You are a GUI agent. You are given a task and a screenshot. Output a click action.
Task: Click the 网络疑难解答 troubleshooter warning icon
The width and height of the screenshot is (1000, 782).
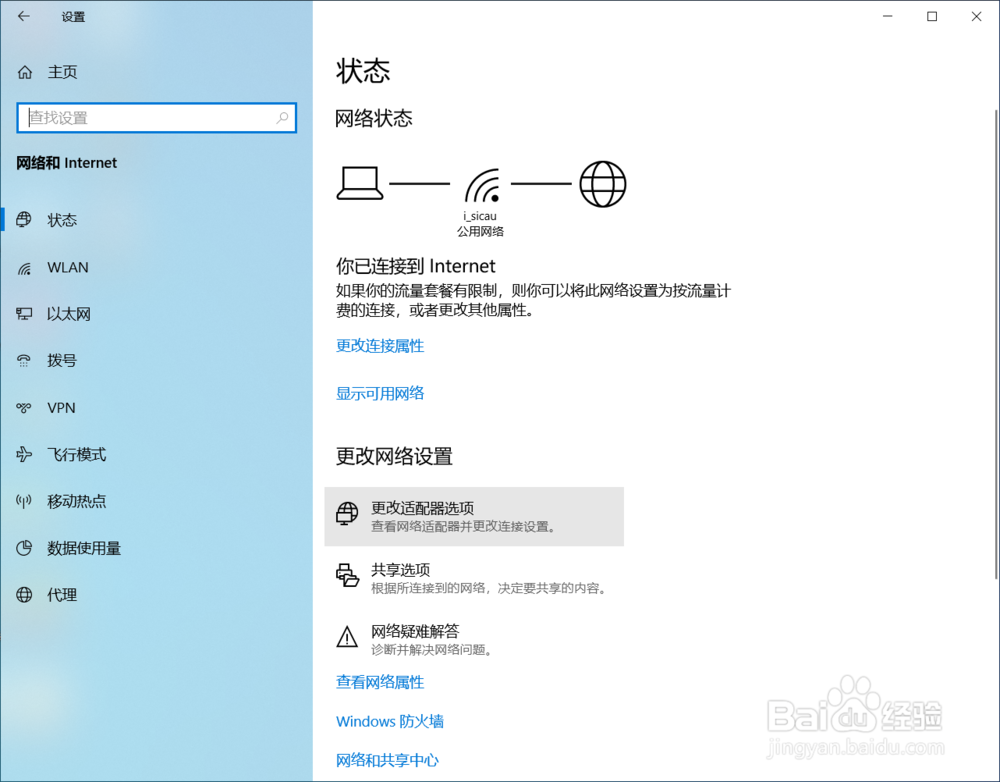pos(347,638)
